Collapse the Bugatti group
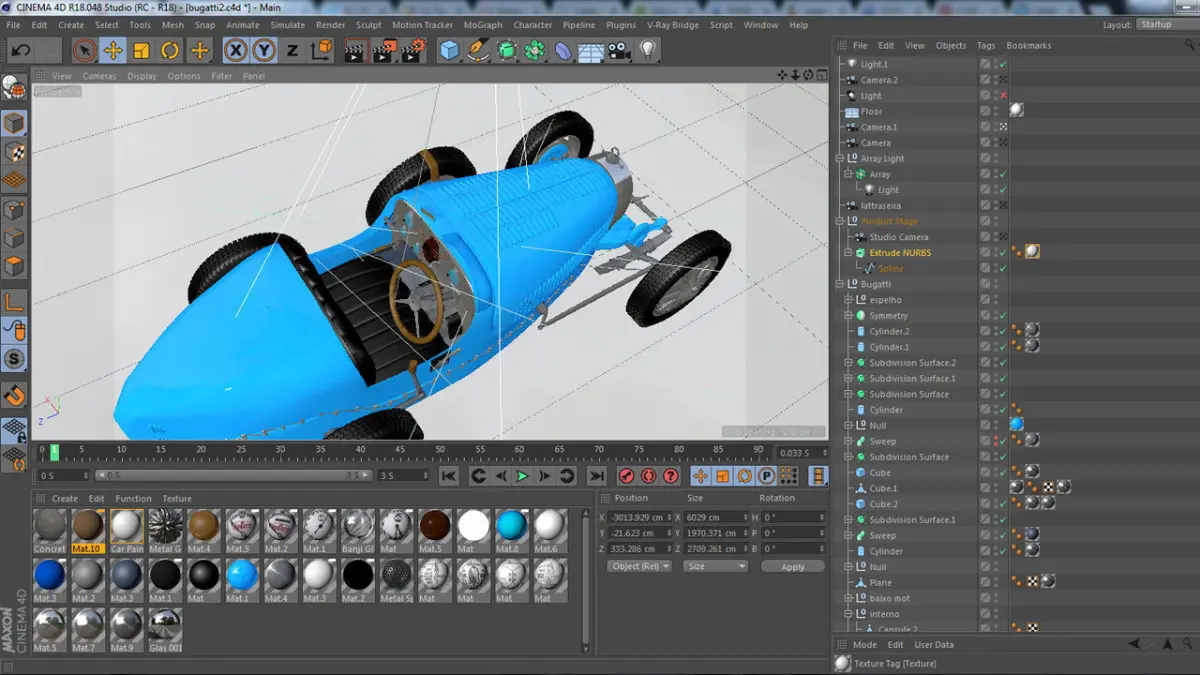Screen dimensions: 1200x675 pyautogui.click(x=840, y=284)
